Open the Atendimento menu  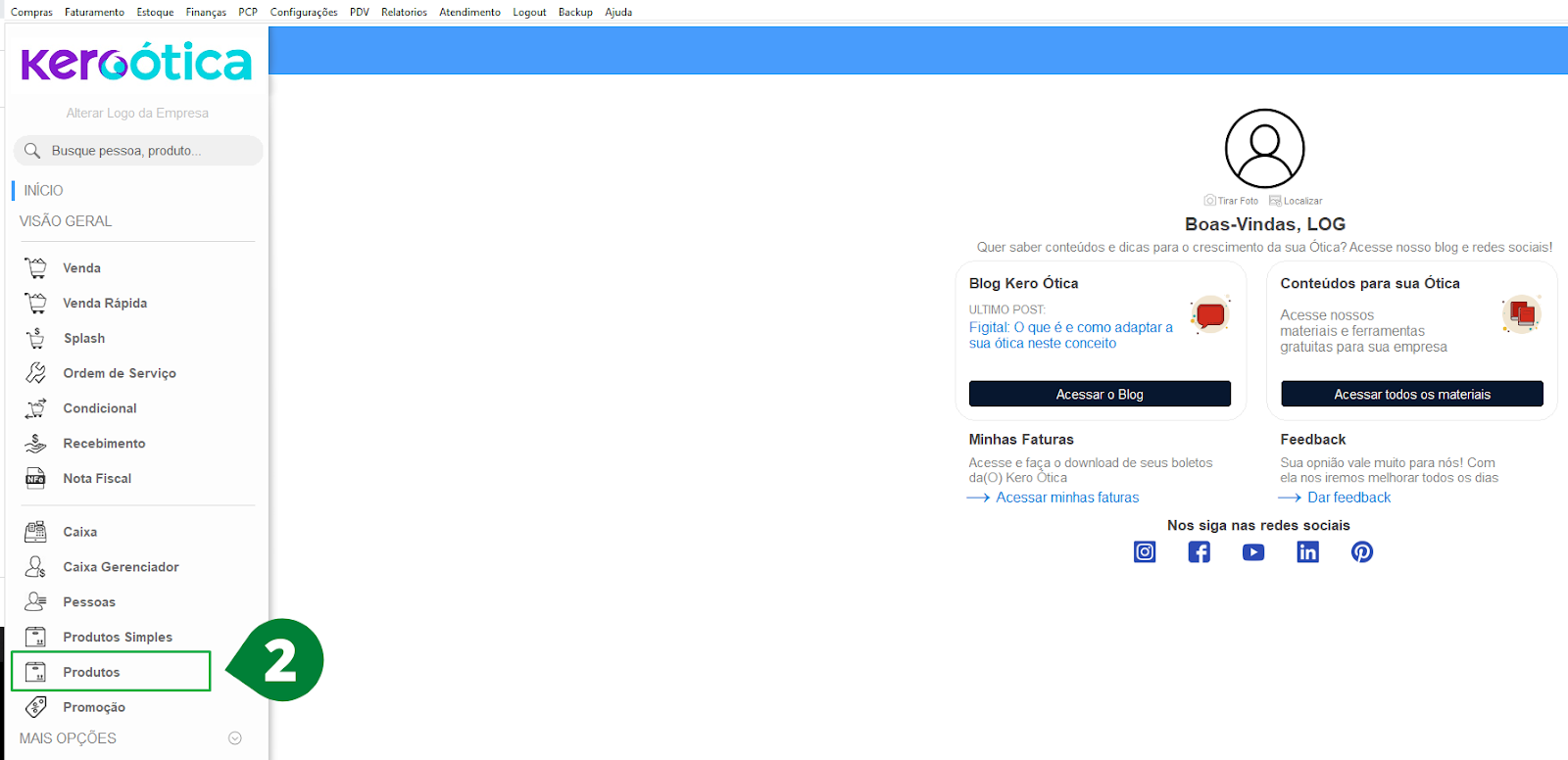coord(469,12)
